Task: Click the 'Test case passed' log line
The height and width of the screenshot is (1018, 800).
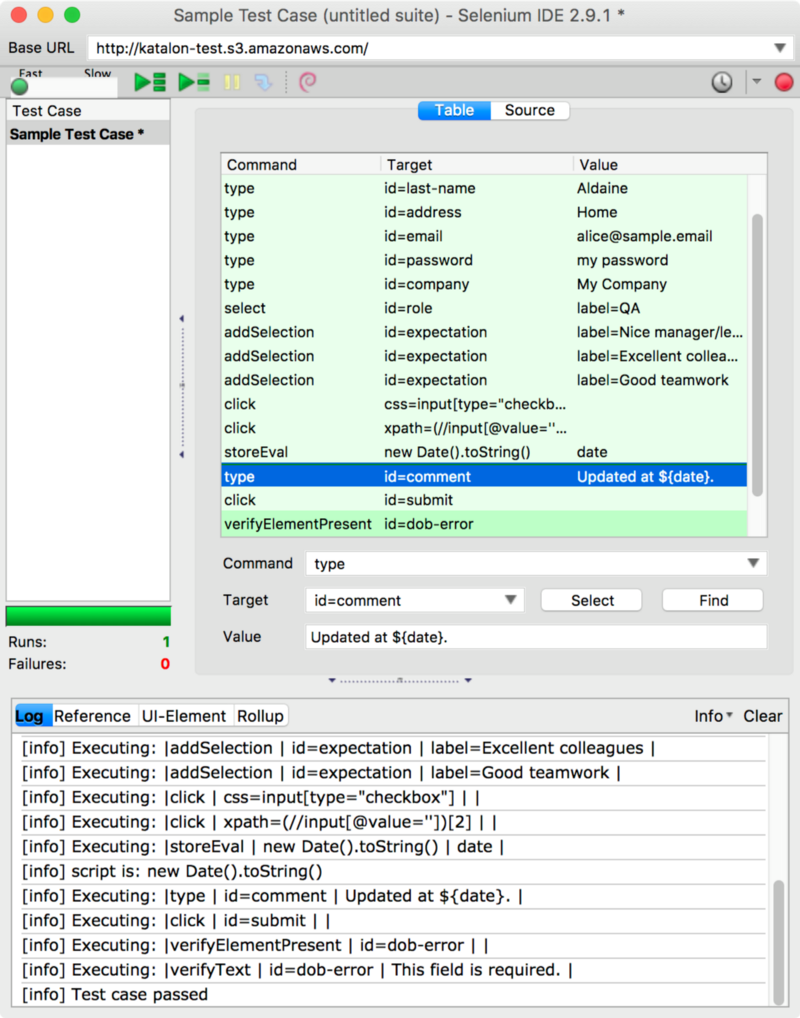Action: click(x=394, y=995)
